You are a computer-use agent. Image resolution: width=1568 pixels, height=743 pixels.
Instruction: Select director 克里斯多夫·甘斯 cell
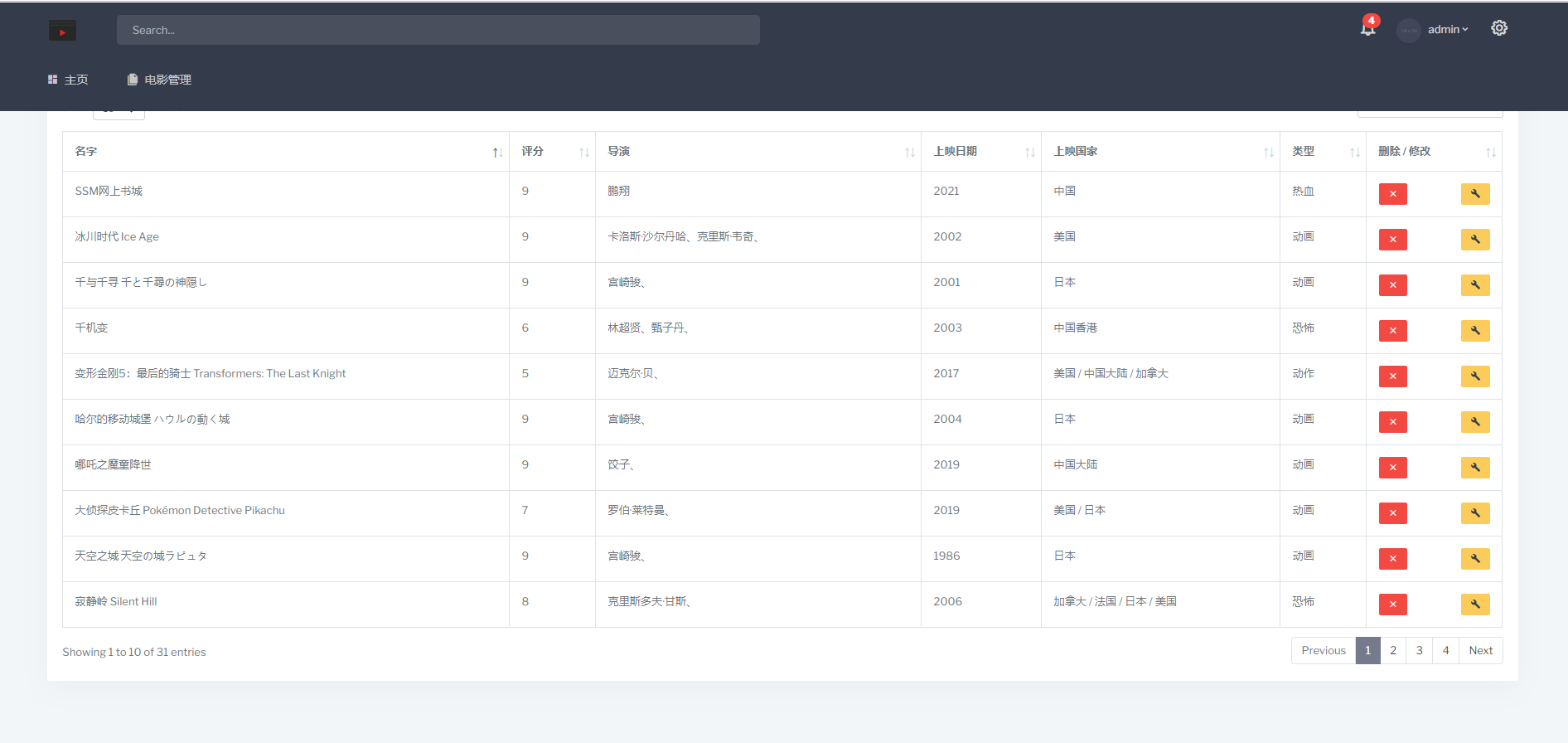758,605
